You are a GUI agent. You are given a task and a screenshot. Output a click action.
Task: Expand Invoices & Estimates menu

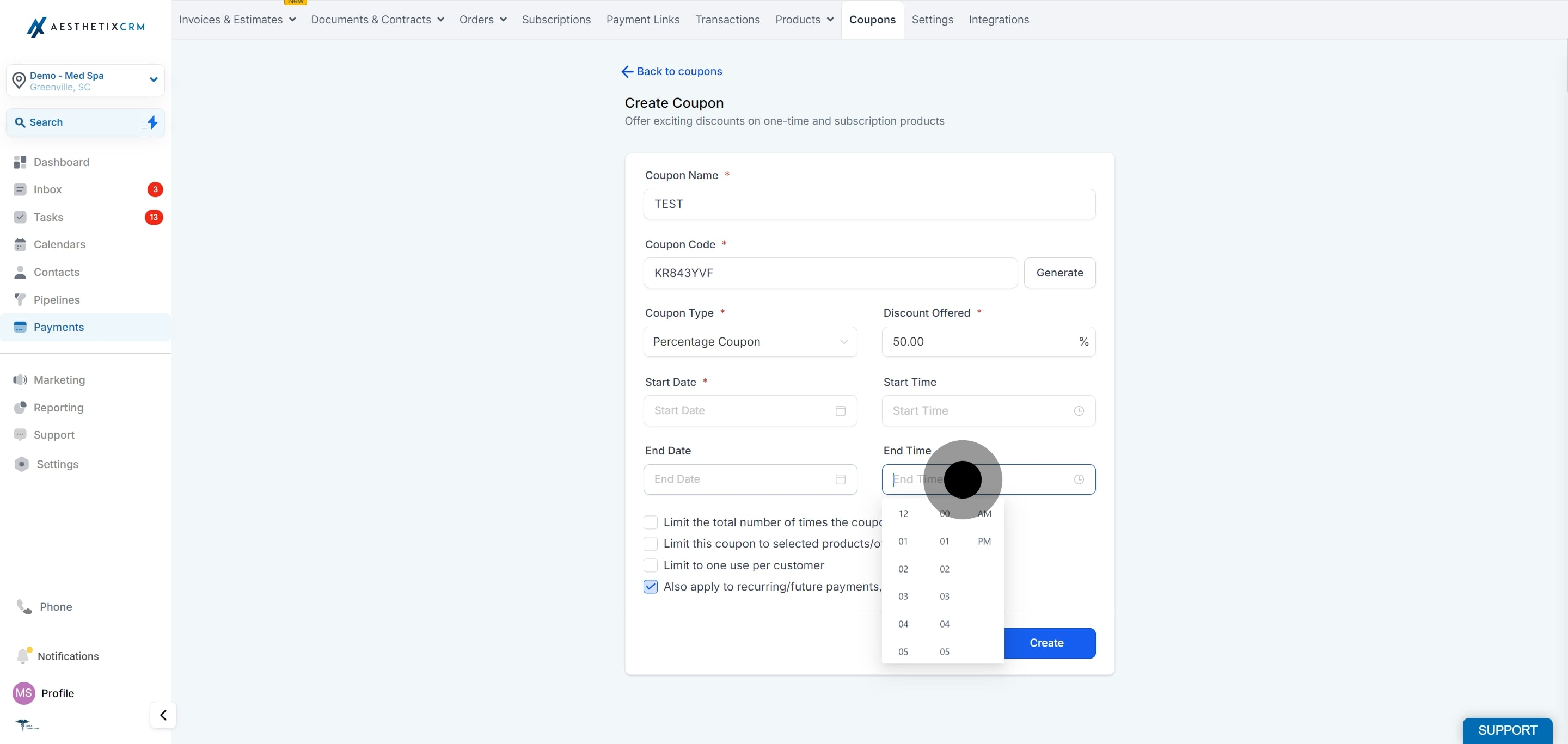coord(237,20)
